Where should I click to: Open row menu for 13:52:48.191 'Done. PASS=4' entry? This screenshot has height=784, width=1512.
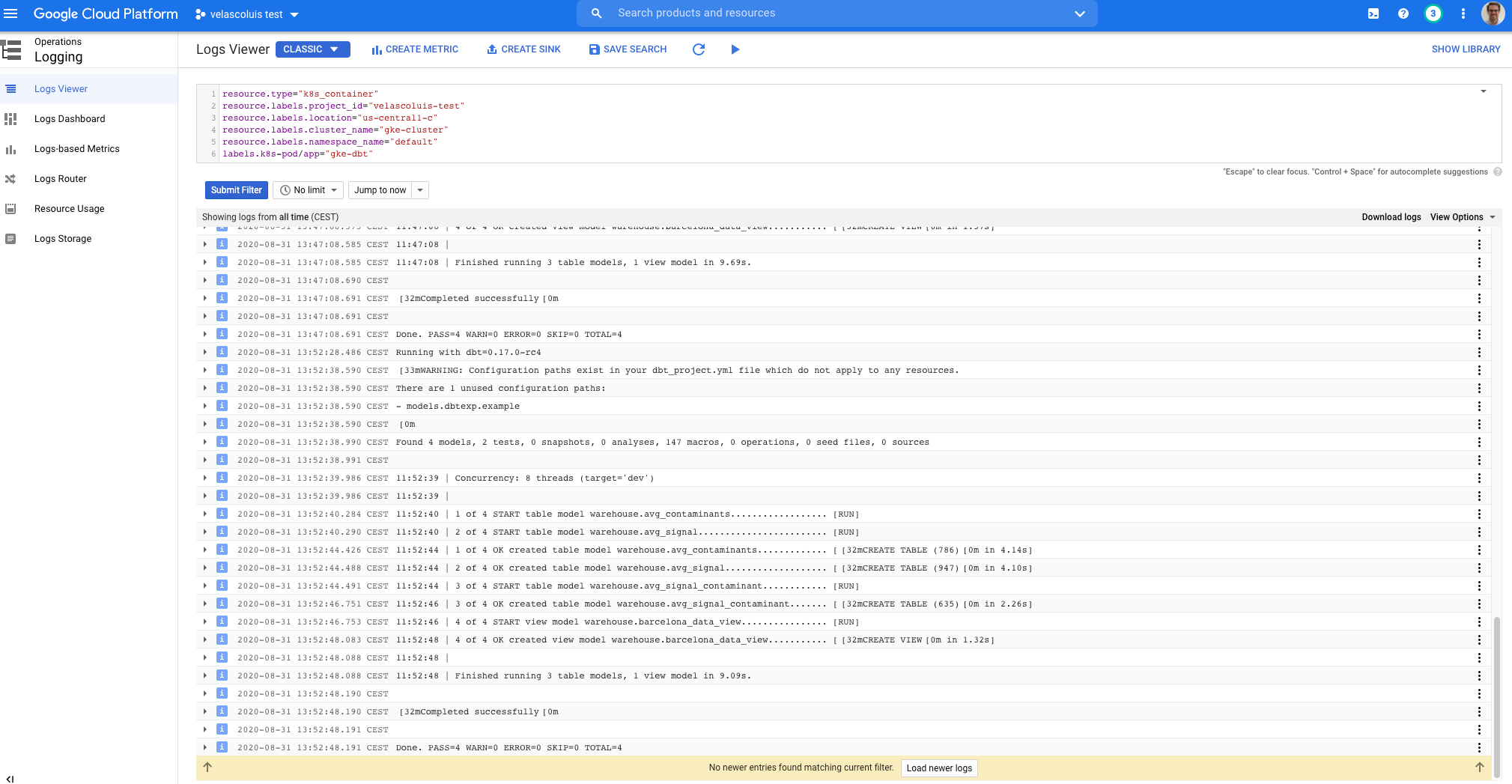pyautogui.click(x=1479, y=747)
